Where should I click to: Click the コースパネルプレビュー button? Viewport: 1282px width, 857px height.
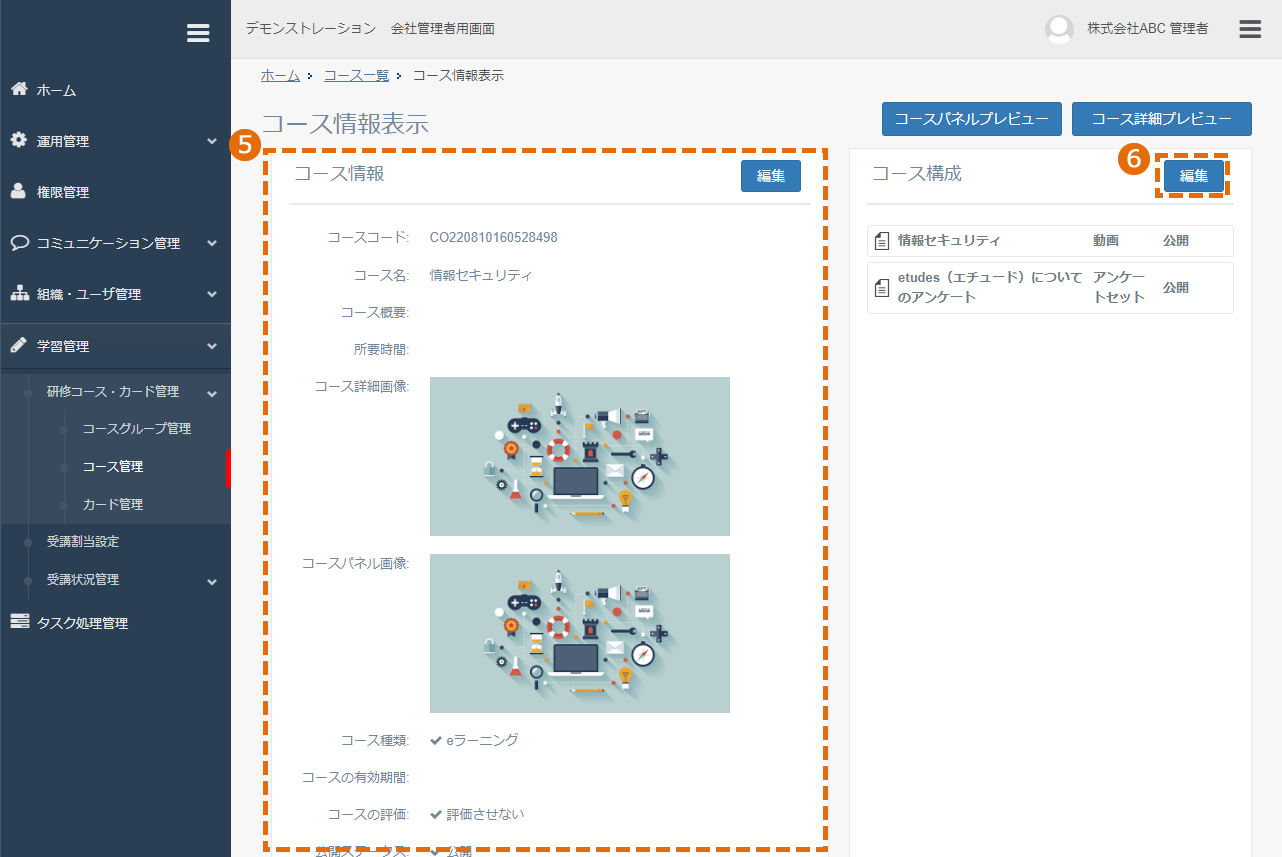pyautogui.click(x=971, y=119)
